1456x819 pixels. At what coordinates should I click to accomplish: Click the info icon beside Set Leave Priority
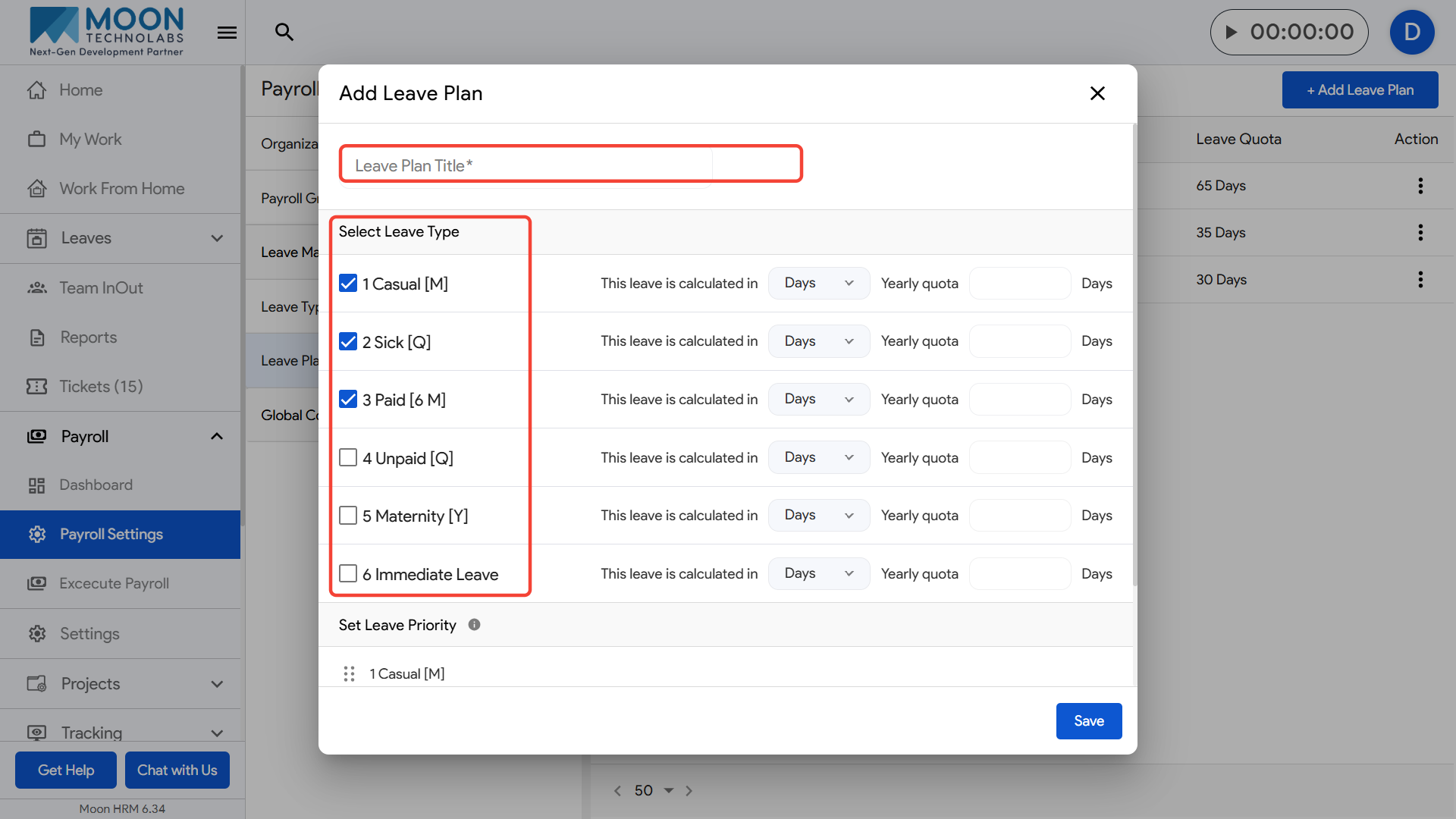[x=474, y=625]
